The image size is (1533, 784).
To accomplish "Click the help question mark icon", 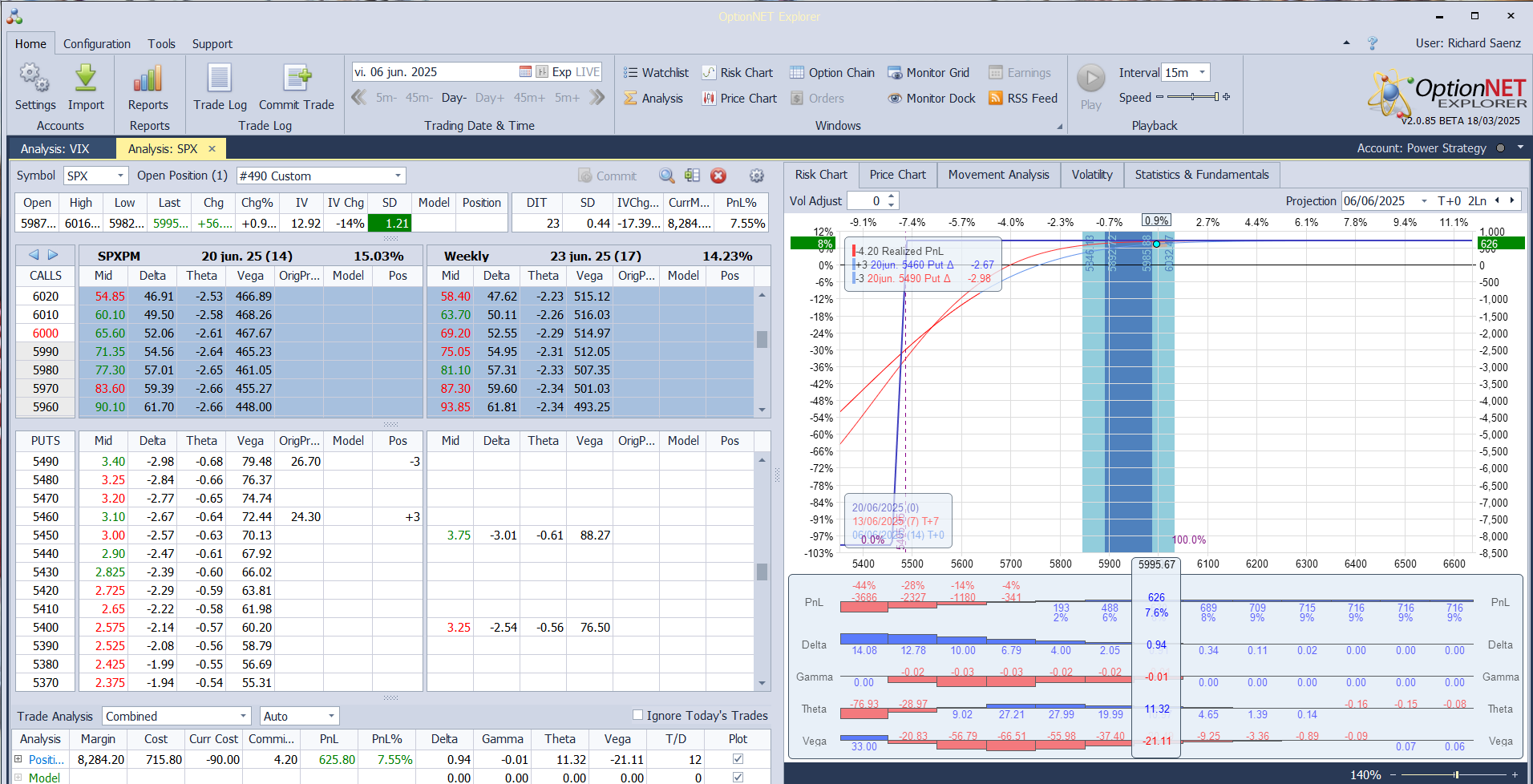I will [x=1373, y=43].
